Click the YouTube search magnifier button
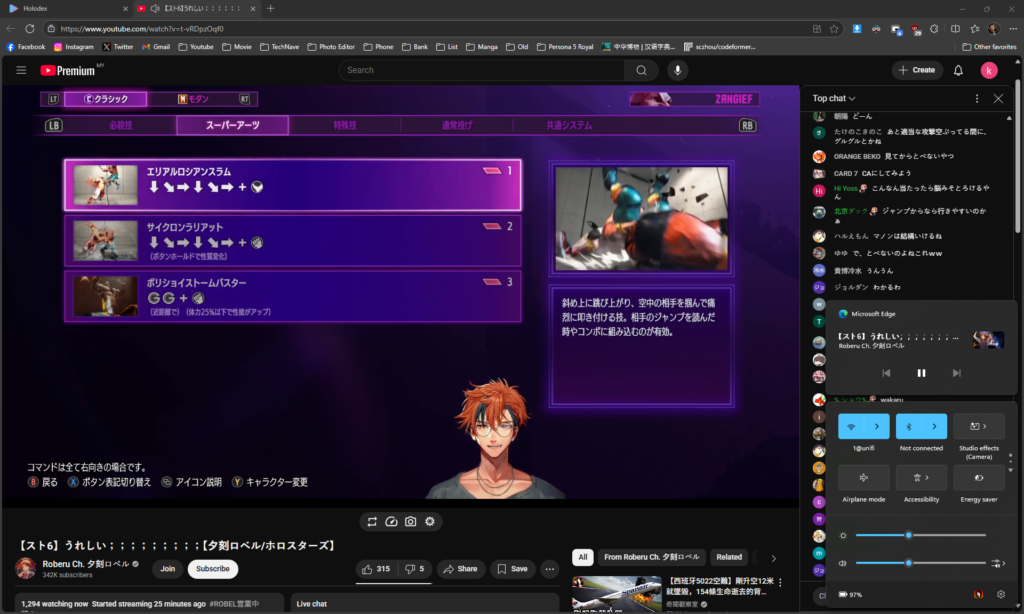The height and width of the screenshot is (614, 1024). click(x=641, y=70)
